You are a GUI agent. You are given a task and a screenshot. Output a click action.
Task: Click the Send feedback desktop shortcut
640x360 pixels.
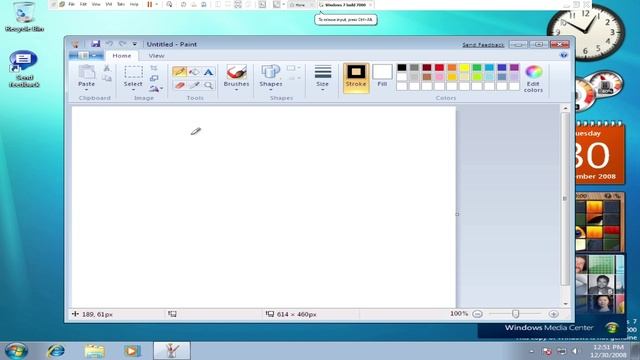(24, 69)
